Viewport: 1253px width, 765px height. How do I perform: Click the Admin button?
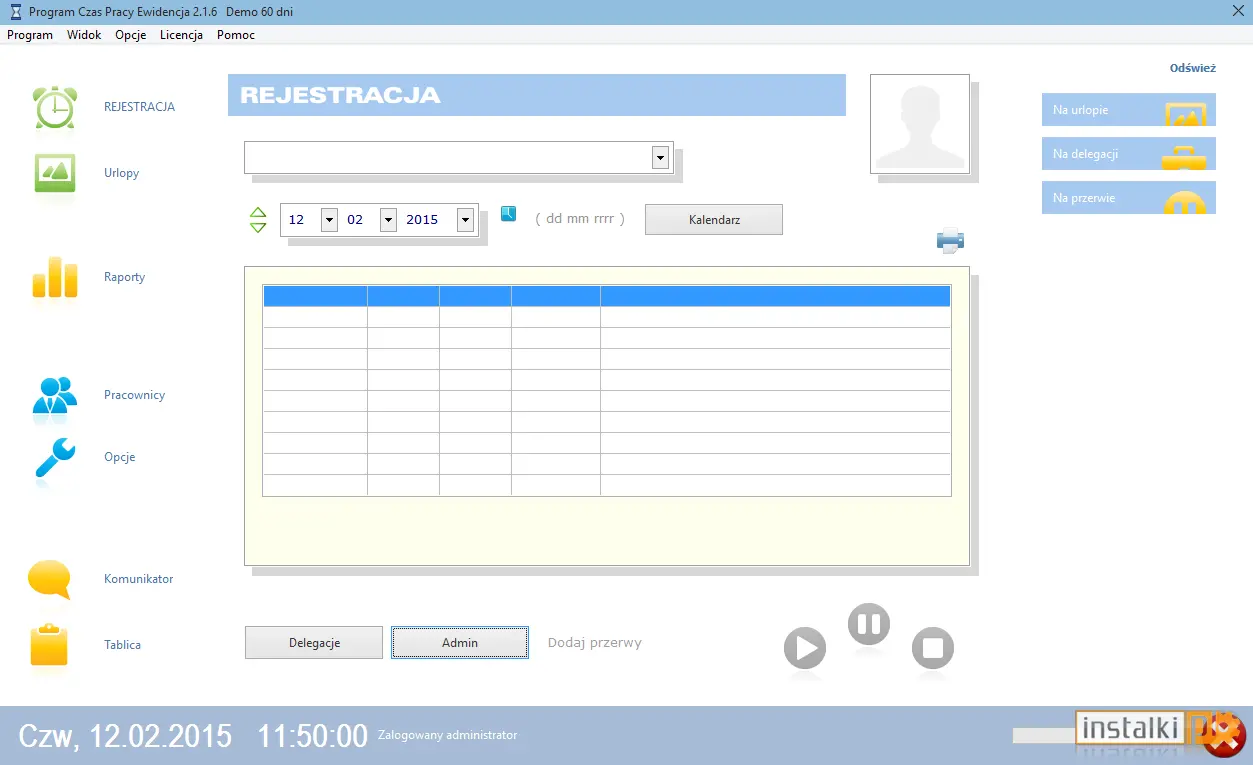(x=460, y=643)
